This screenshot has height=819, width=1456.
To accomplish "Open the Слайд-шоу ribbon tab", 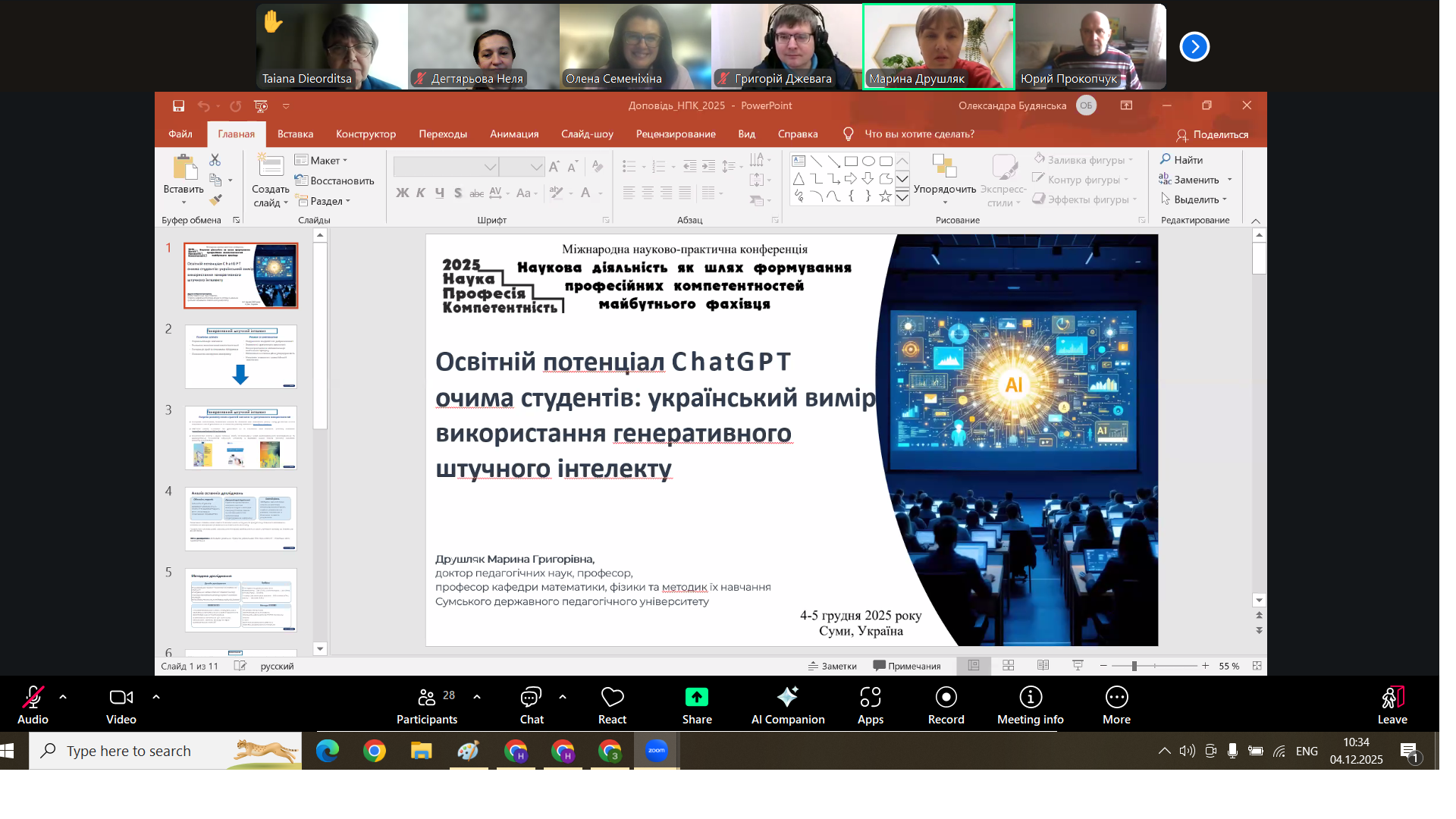I will click(x=587, y=134).
